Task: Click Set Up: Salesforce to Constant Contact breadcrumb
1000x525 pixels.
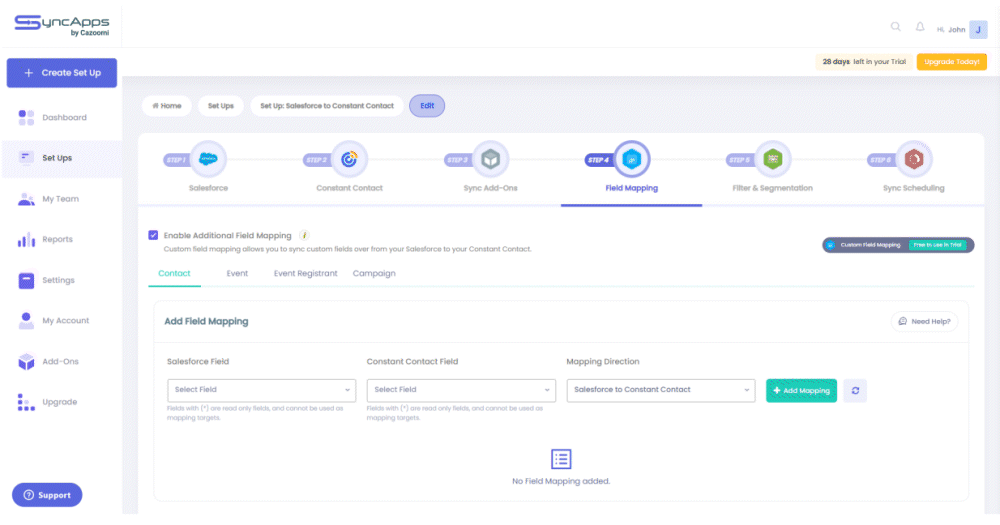Action: [x=327, y=106]
